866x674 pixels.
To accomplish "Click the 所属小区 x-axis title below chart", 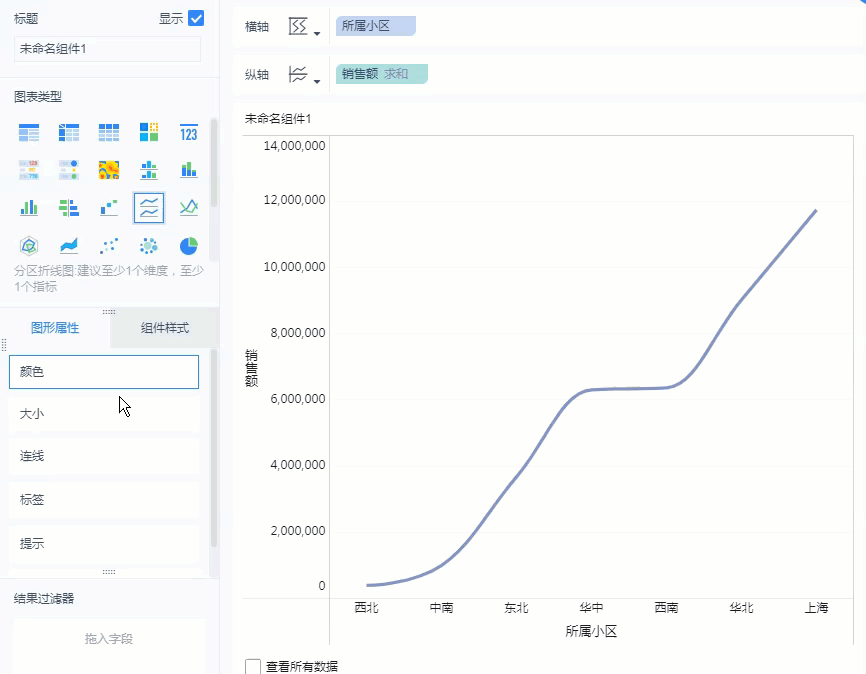I will pyautogui.click(x=591, y=631).
